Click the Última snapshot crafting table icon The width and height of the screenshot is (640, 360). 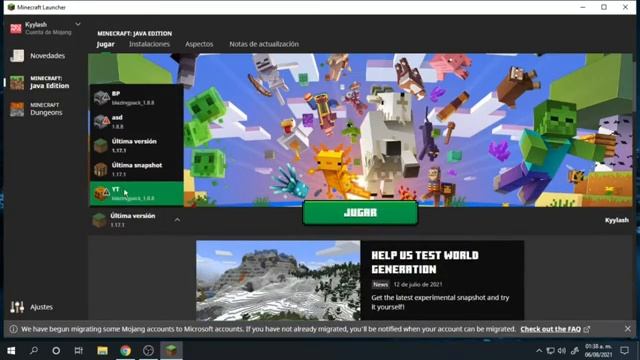[x=100, y=169]
